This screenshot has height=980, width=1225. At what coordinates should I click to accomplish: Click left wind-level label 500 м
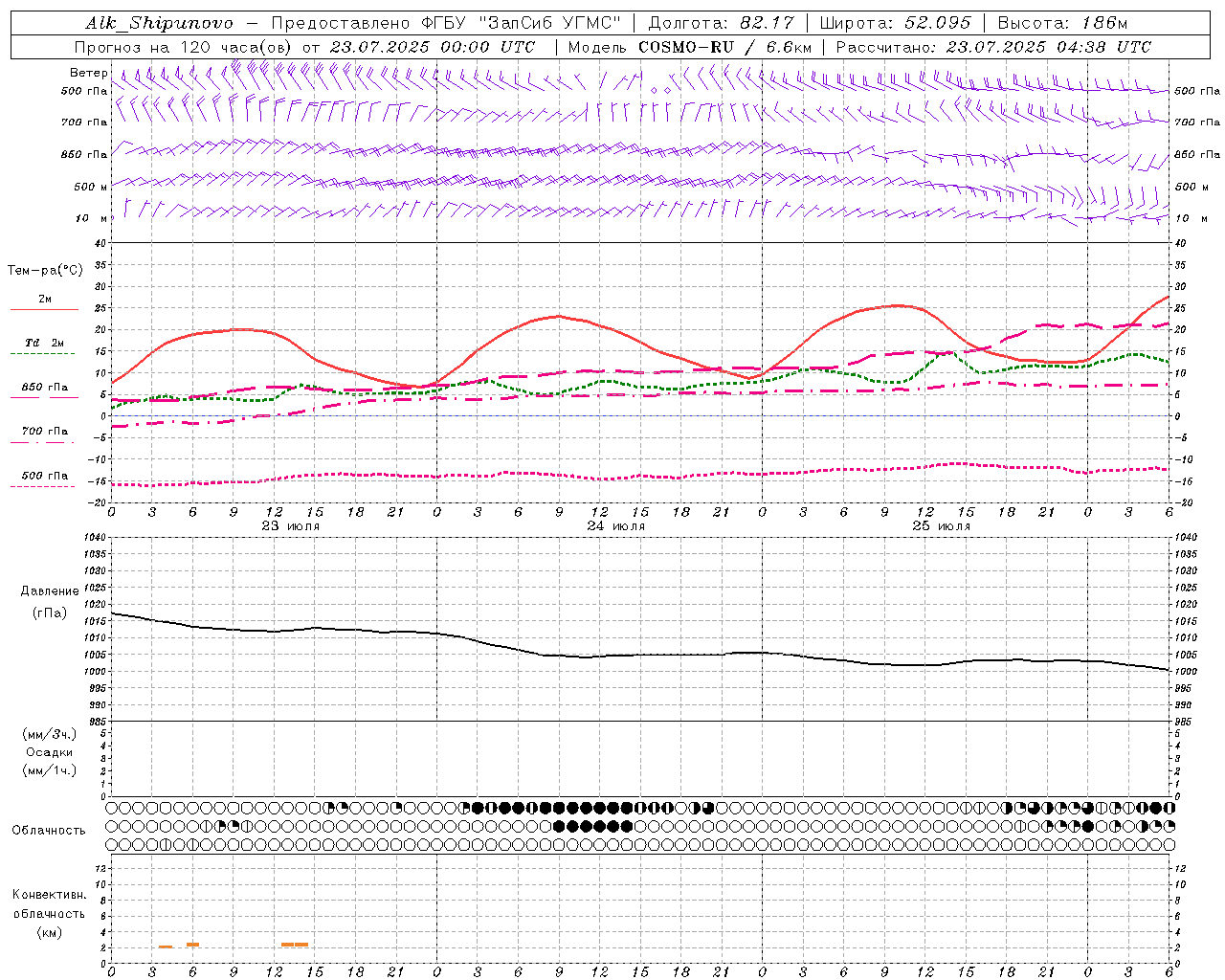click(91, 187)
